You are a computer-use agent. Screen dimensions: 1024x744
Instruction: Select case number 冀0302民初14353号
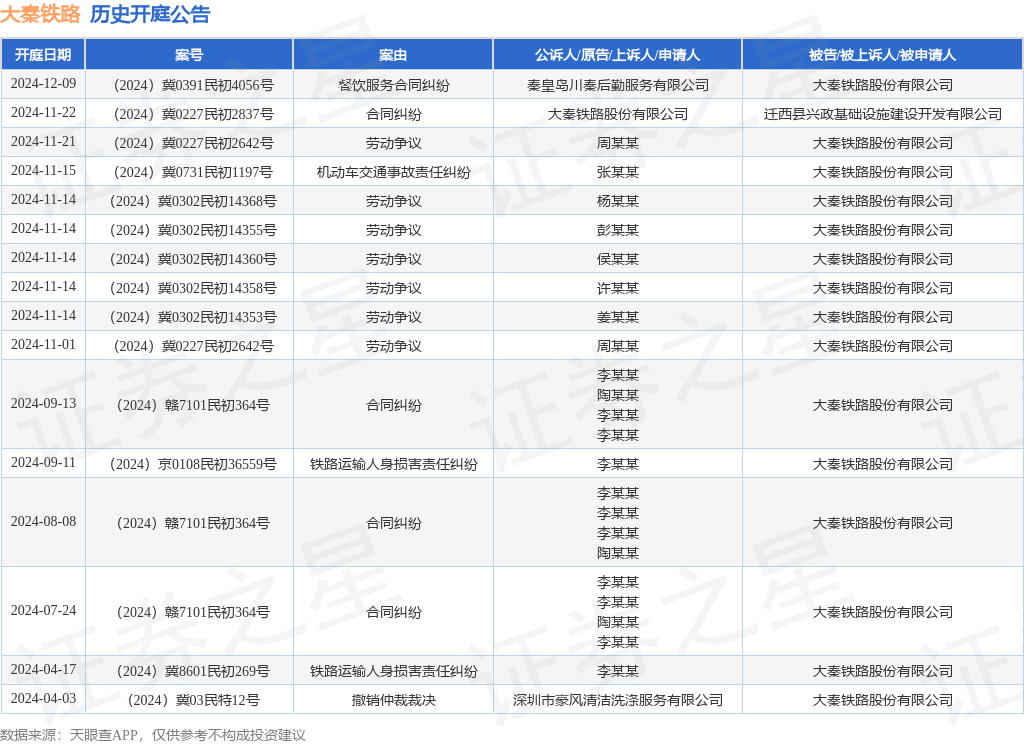193,317
